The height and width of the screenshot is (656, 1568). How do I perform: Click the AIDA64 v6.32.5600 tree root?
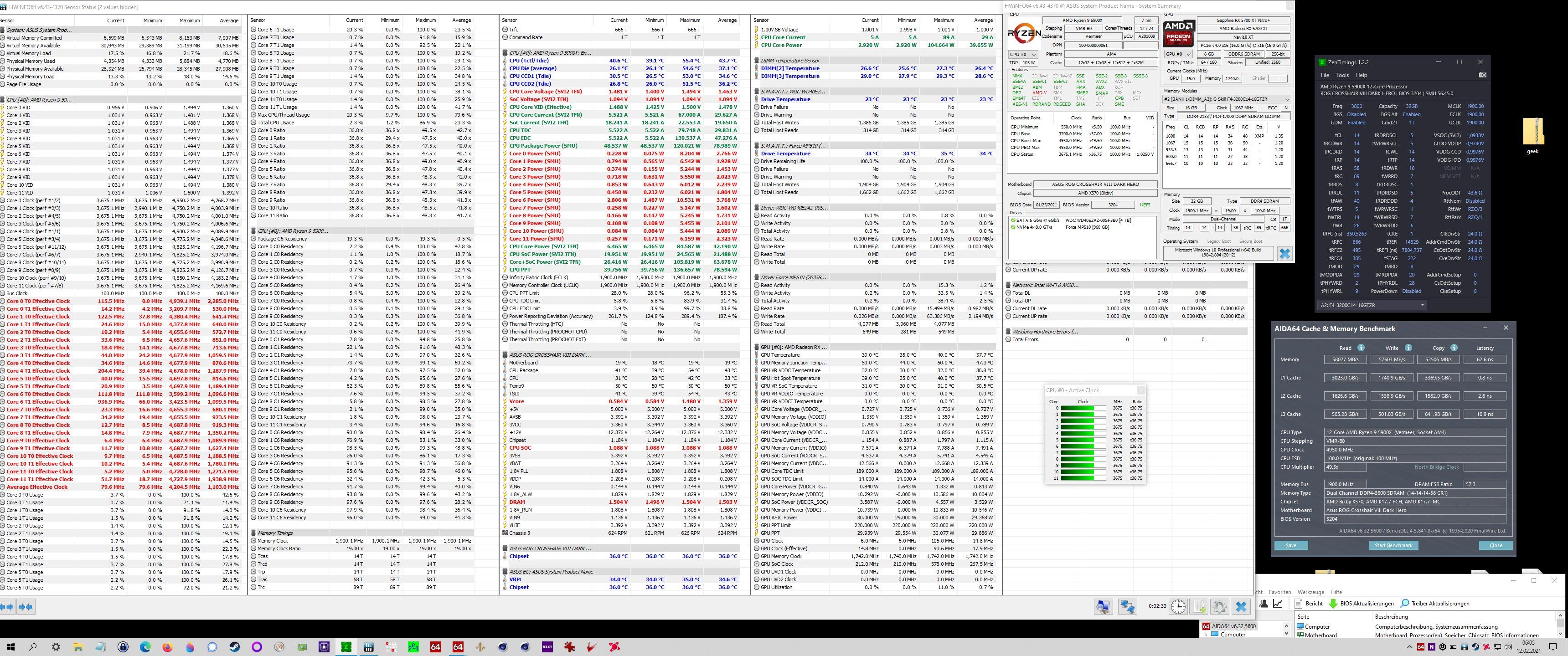1230,626
